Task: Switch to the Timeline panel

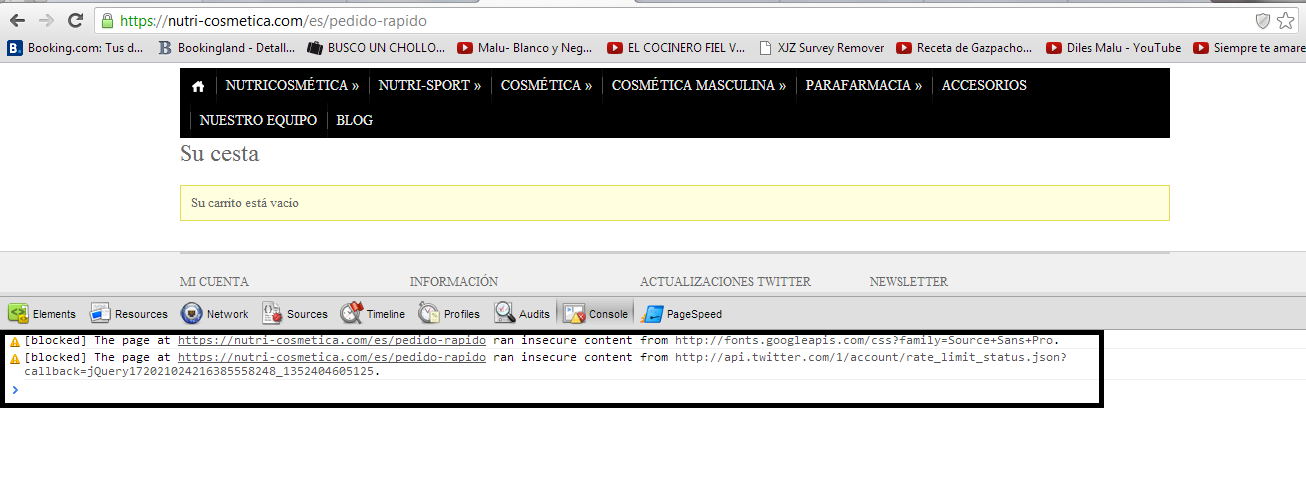Action: (x=373, y=314)
